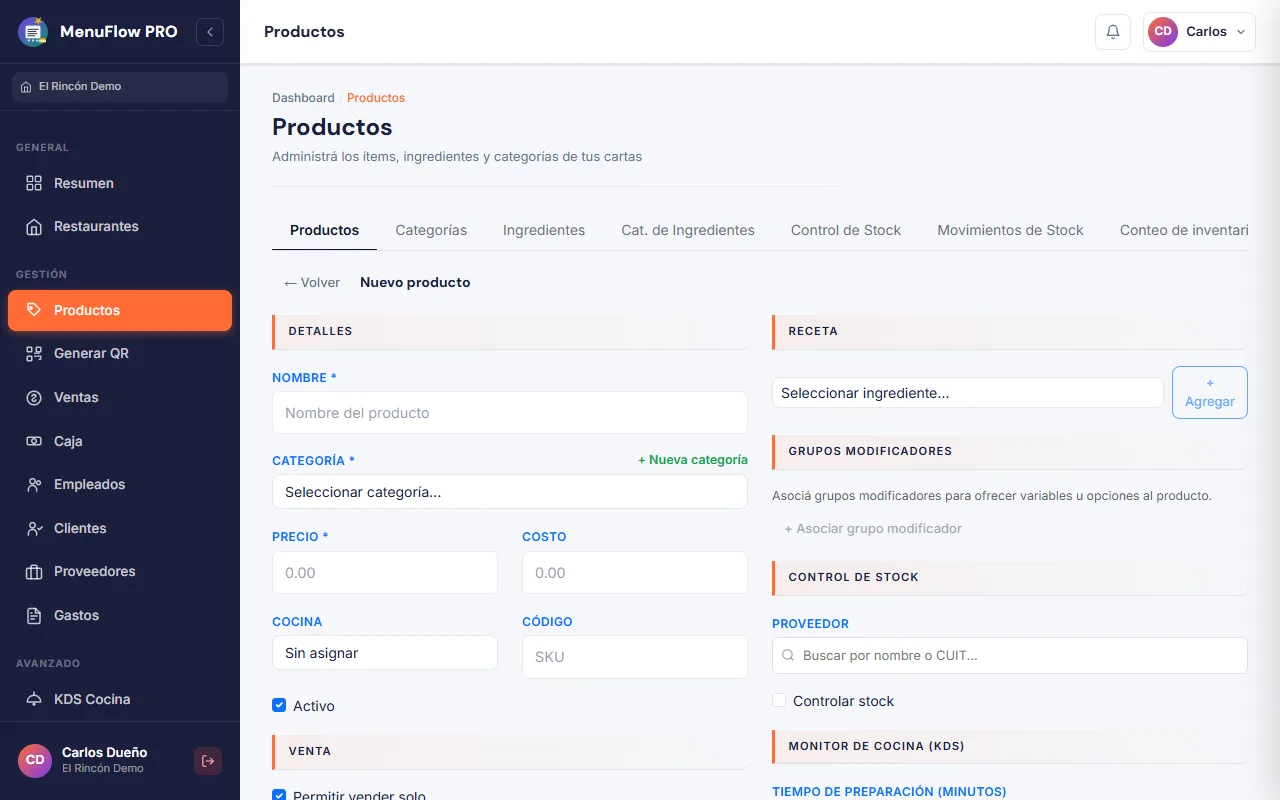The image size is (1280, 800).
Task: Toggle the Permitir vender solo checkbox
Action: (x=279, y=795)
